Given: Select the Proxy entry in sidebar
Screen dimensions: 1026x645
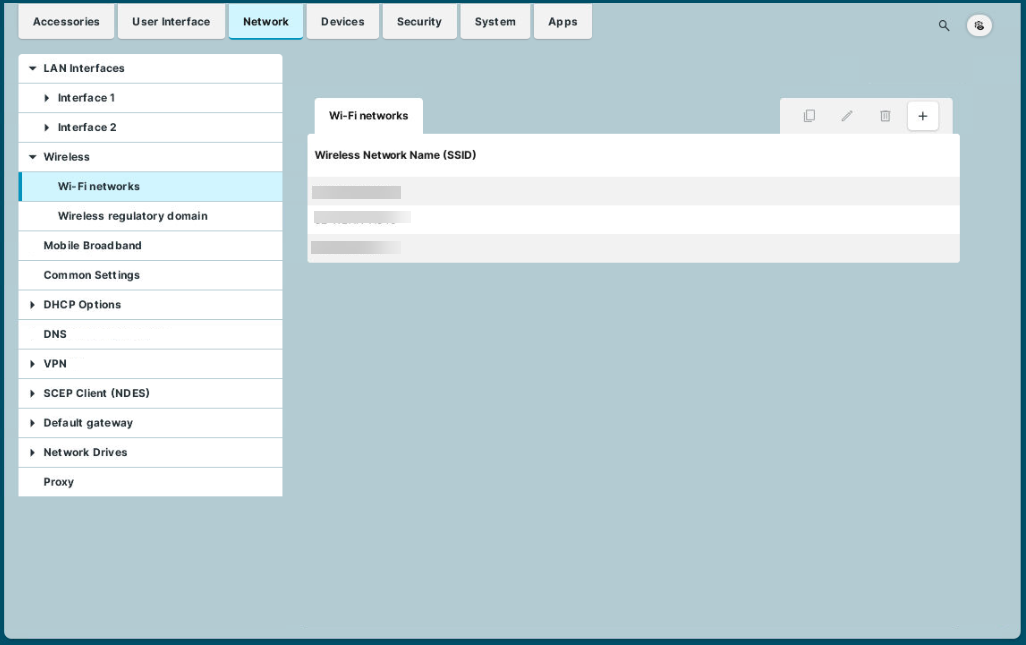Looking at the screenshot, I should 59,482.
